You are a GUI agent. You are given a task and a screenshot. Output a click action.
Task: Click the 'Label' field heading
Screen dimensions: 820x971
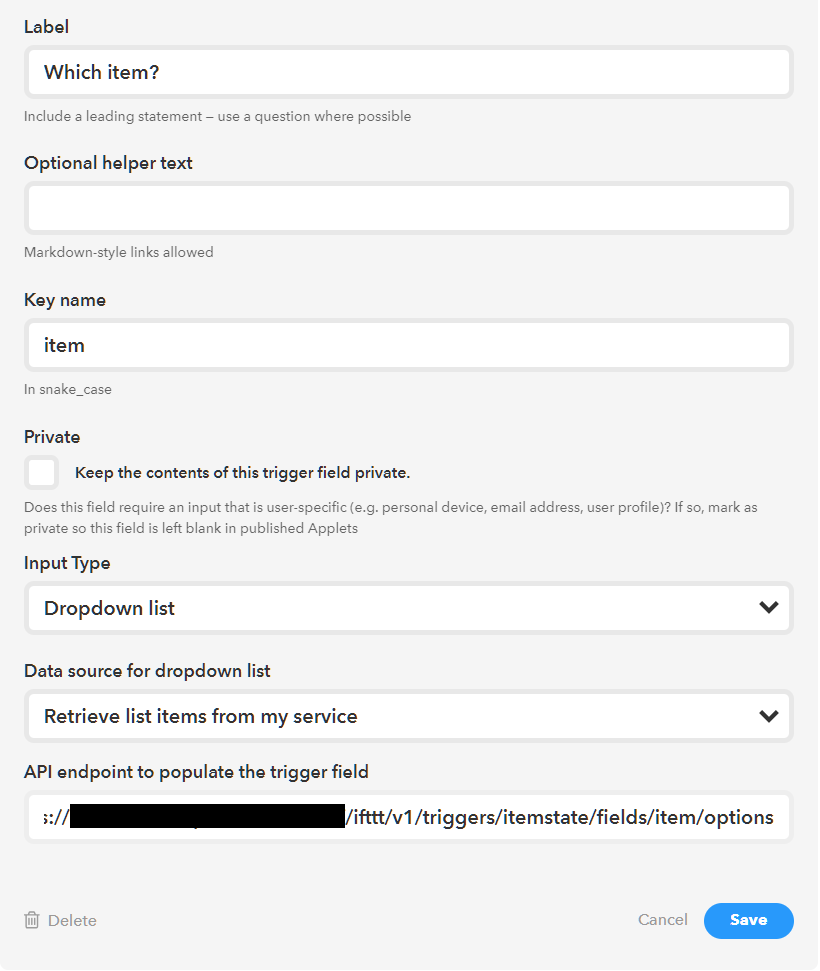tap(46, 27)
